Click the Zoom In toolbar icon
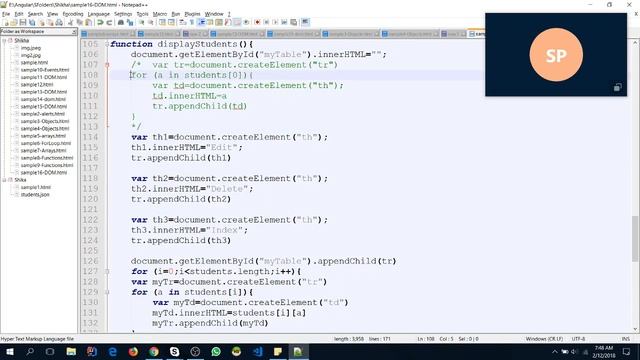The height and width of the screenshot is (360, 640). click(x=141, y=22)
